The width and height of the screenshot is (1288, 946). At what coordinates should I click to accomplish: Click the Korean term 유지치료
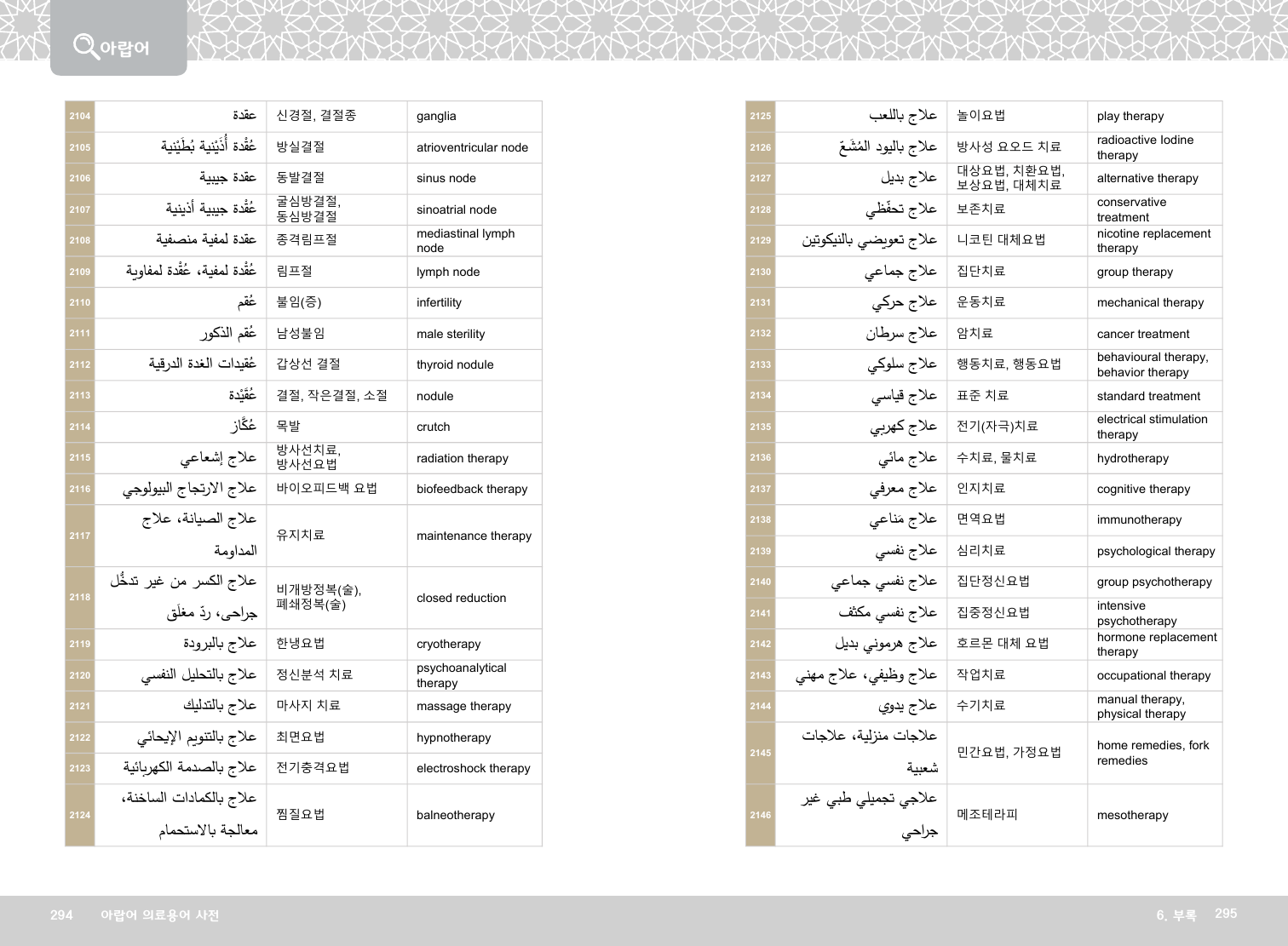coord(300,535)
